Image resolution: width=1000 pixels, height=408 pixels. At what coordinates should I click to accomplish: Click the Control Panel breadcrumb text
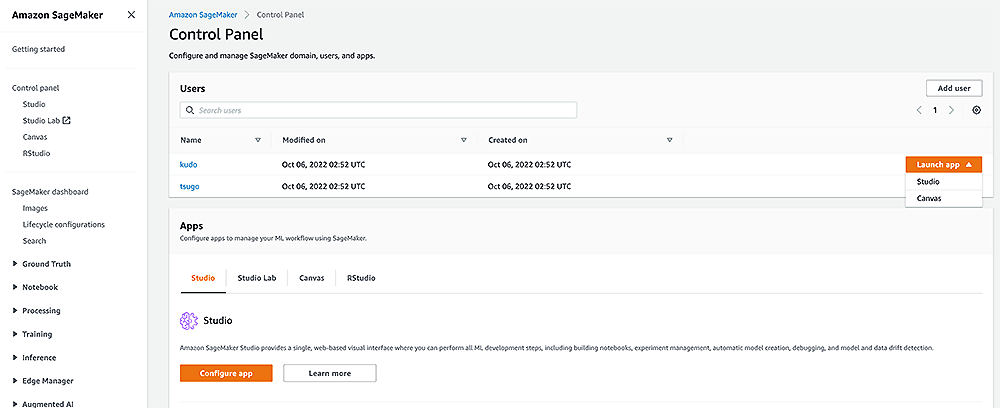point(281,15)
